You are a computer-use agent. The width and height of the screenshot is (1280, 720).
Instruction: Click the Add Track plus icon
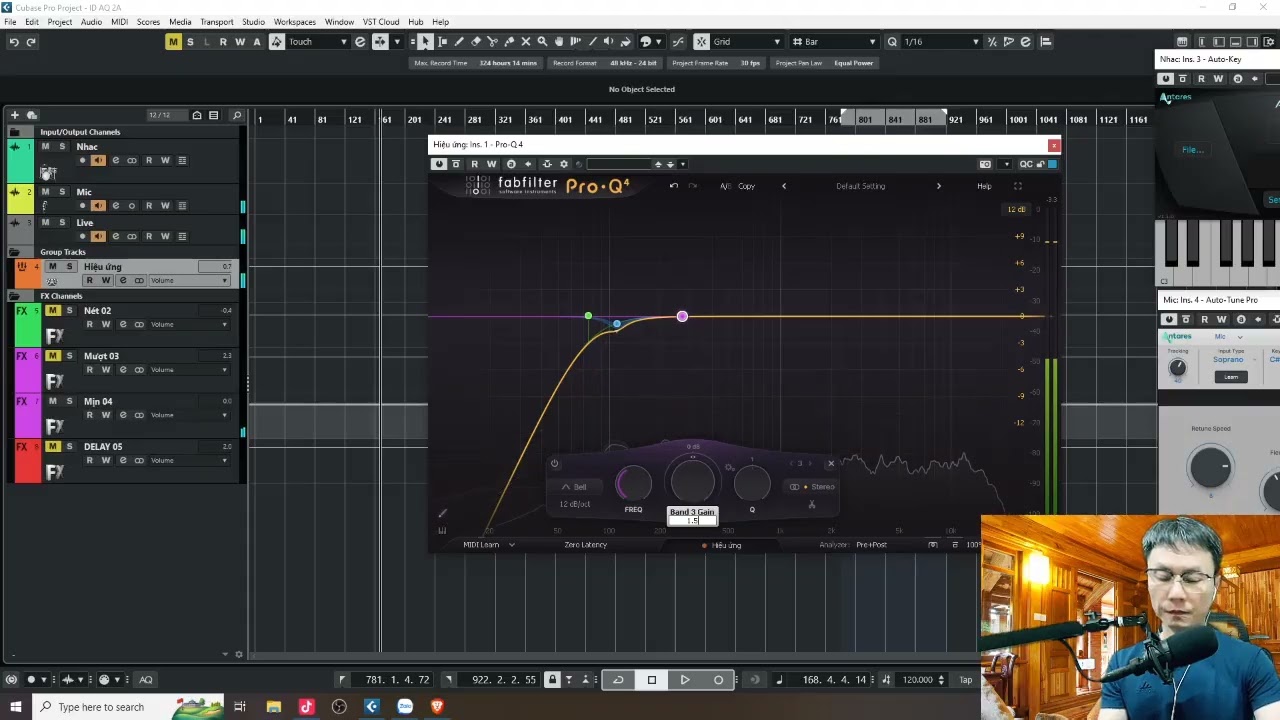[16, 115]
